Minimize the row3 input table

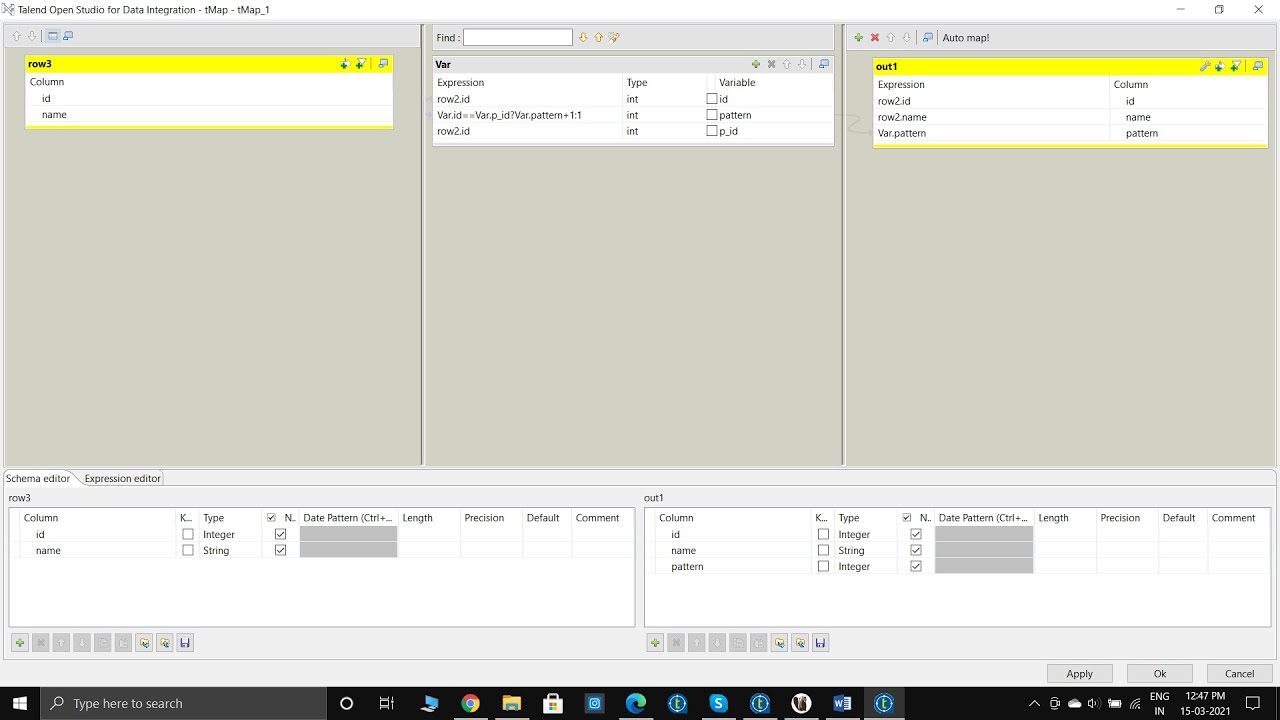click(383, 64)
